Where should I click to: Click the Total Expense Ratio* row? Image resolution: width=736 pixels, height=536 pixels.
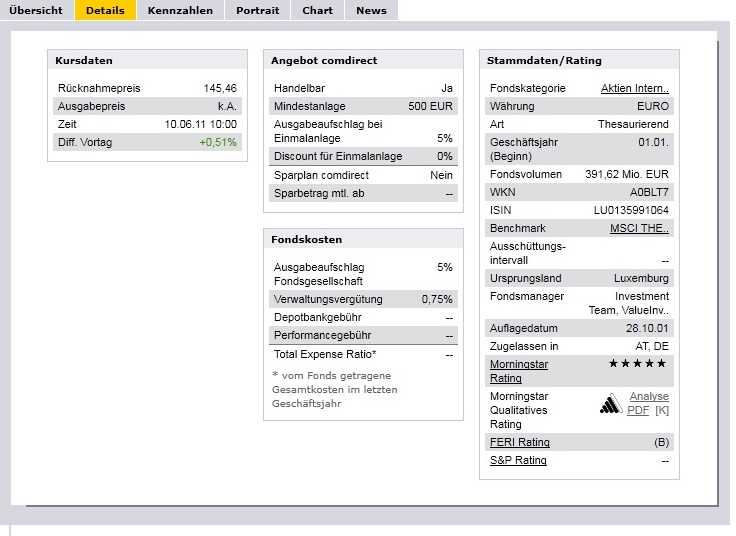363,354
